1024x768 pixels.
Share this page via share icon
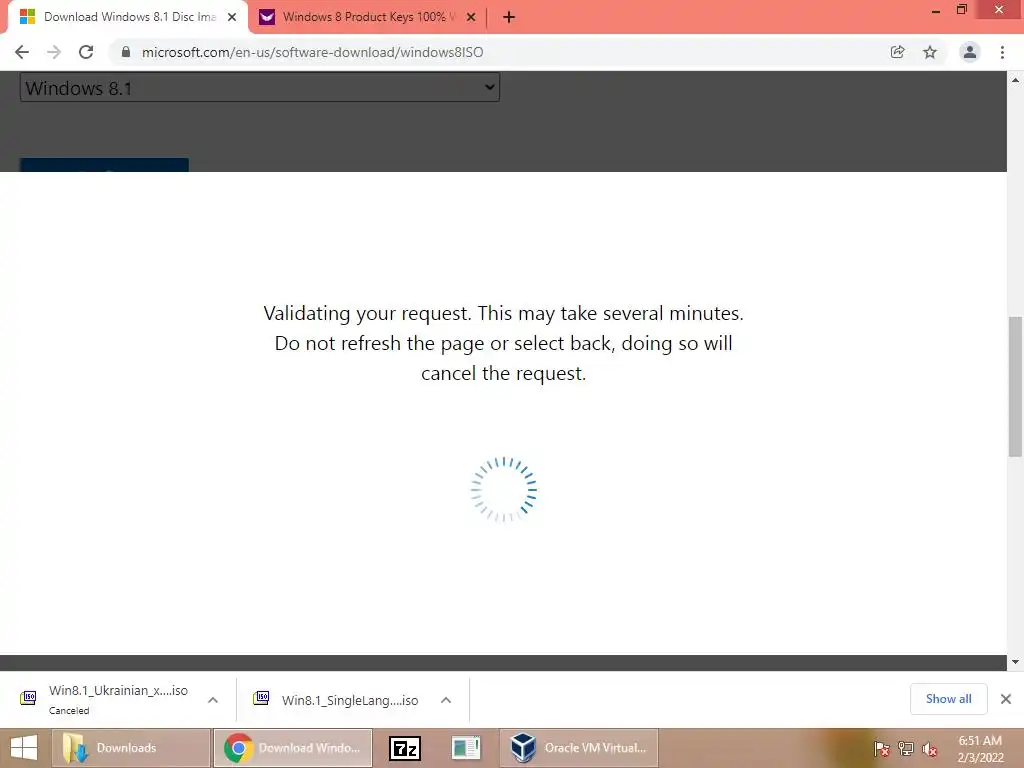point(897,52)
